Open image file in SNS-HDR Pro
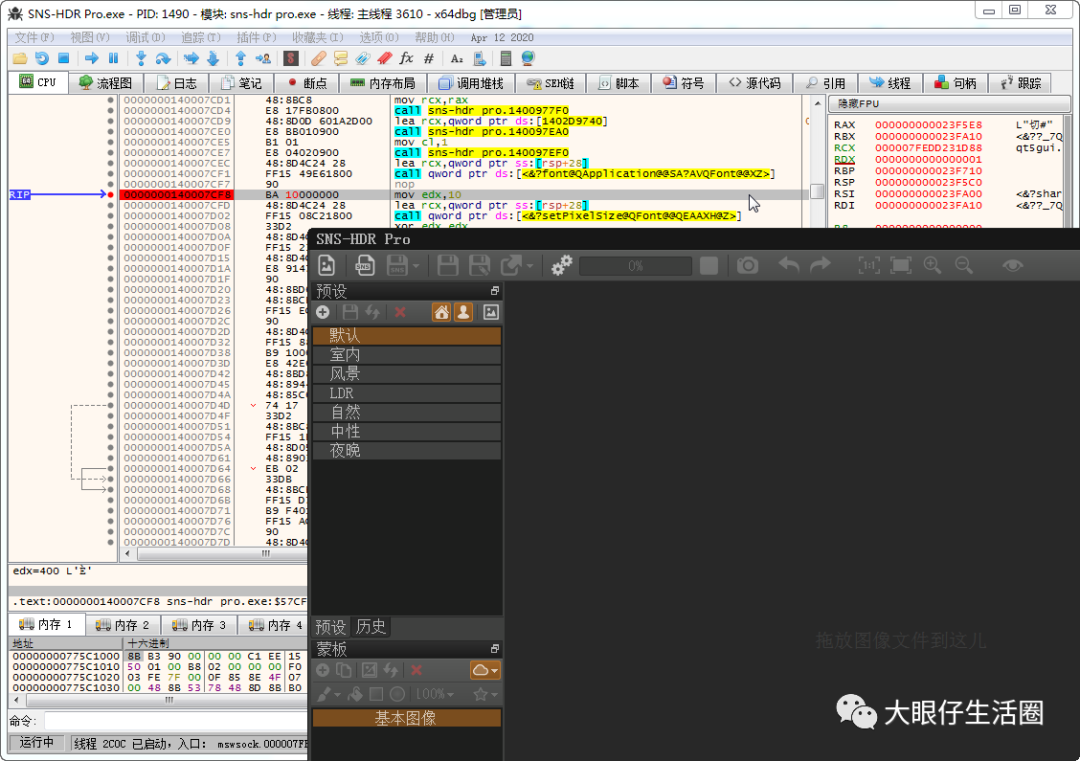The height and width of the screenshot is (761, 1080). pos(326,265)
